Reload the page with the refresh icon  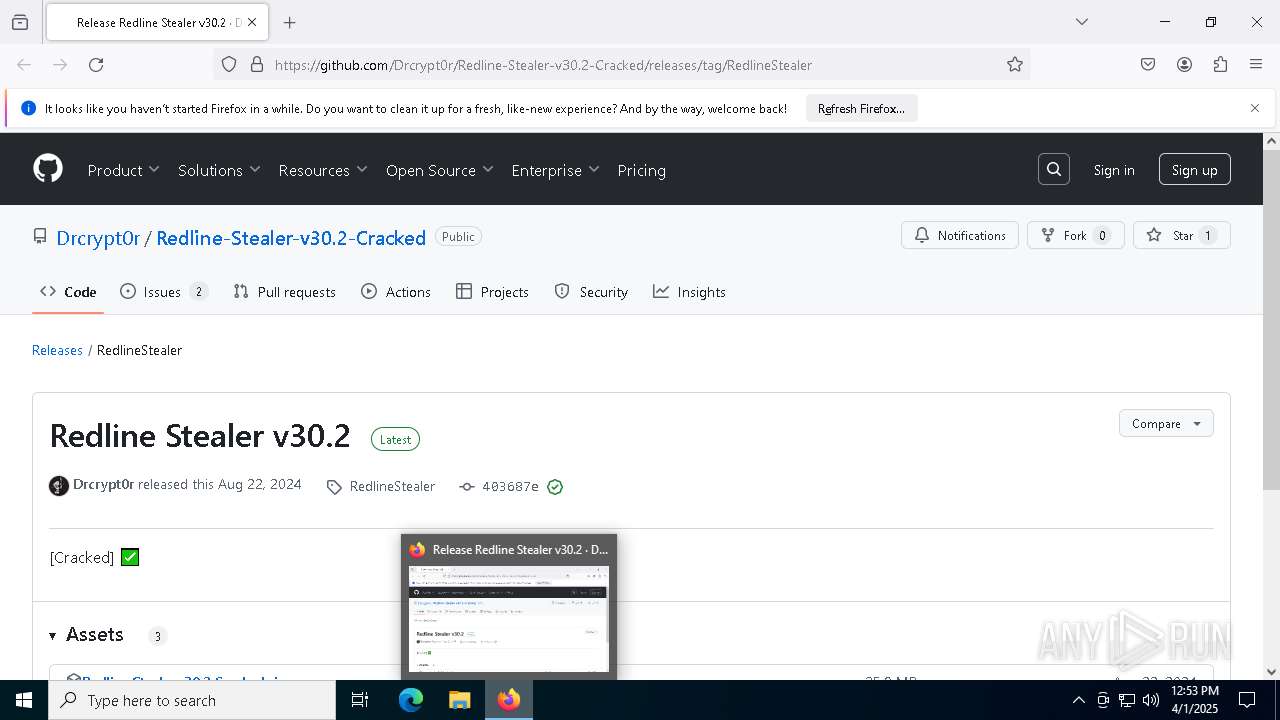pyautogui.click(x=96, y=65)
